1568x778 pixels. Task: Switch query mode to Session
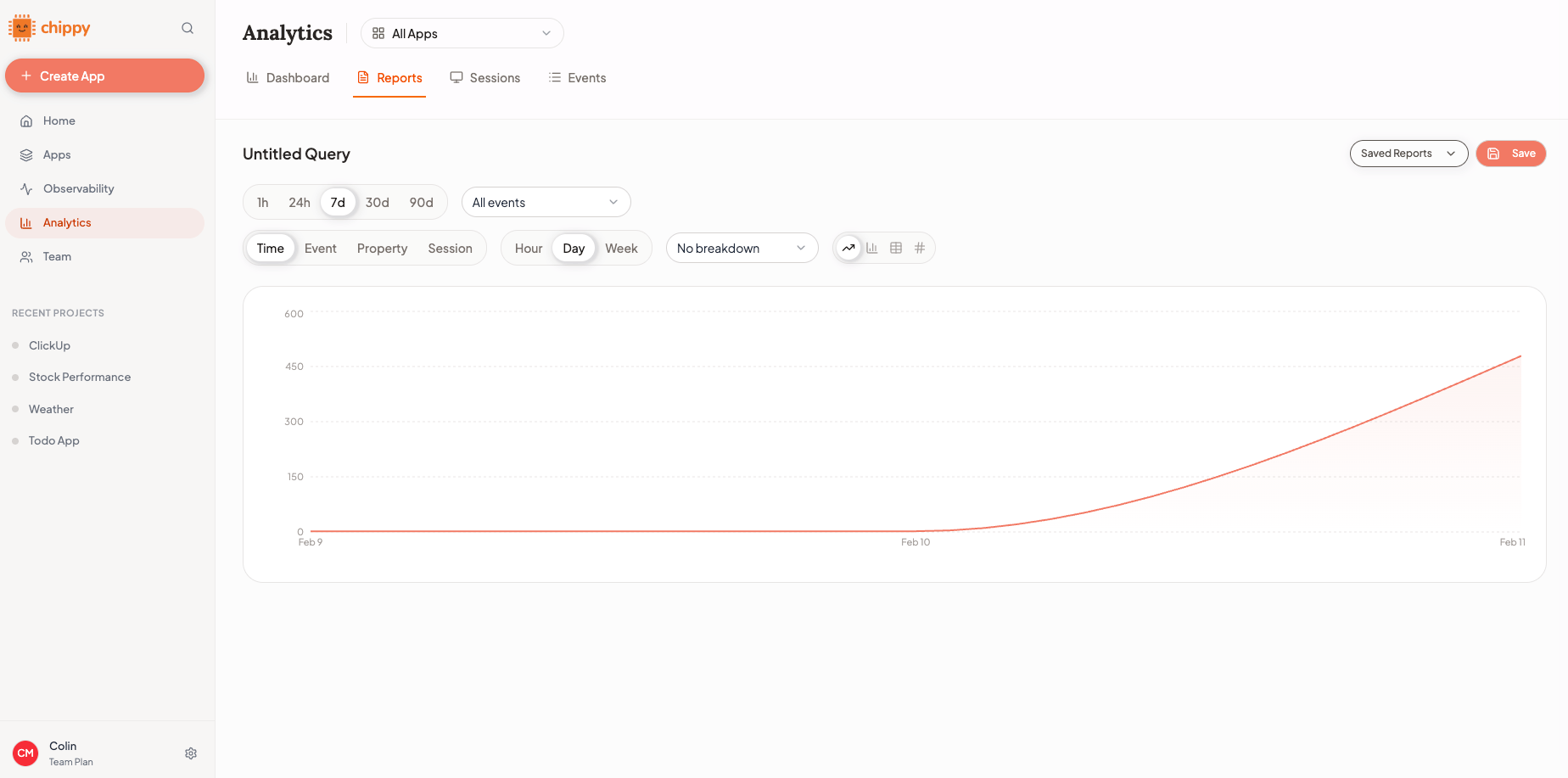point(450,249)
